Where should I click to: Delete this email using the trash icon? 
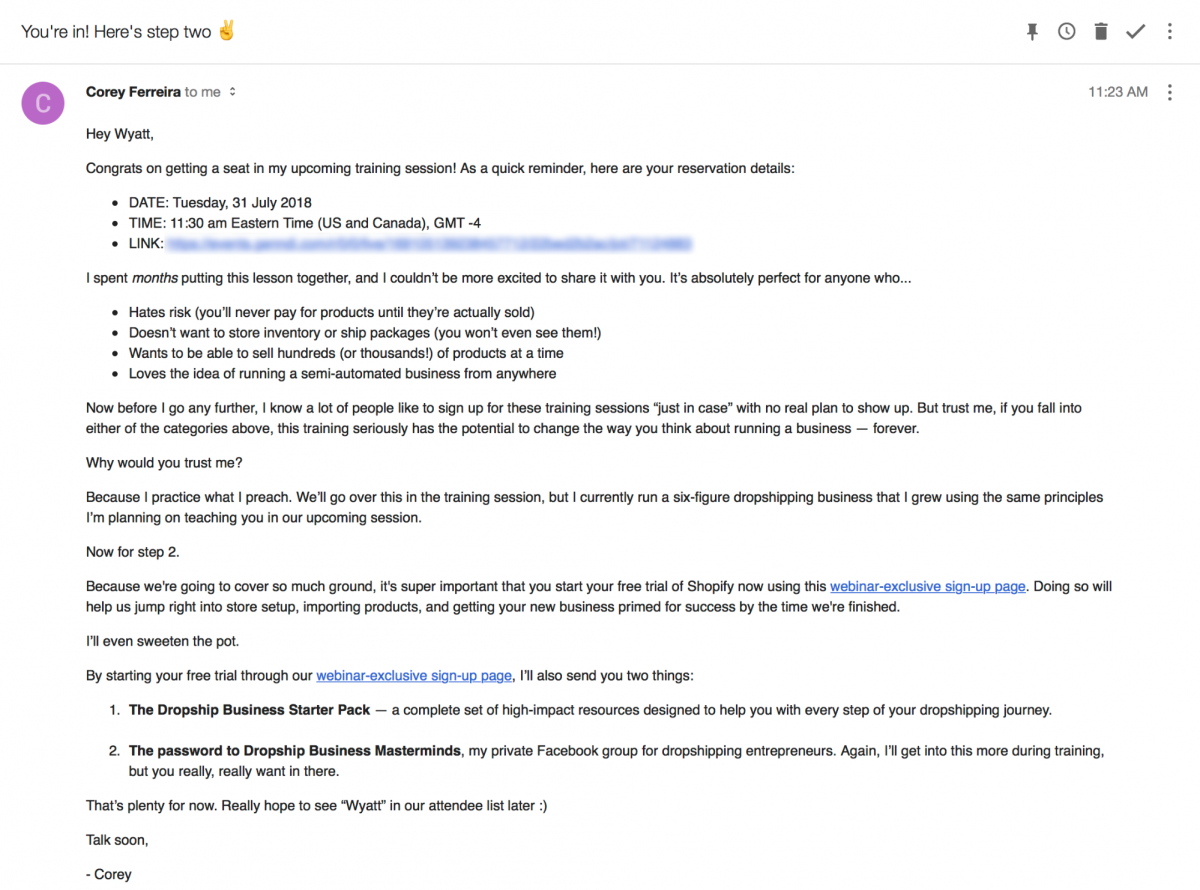pos(1101,32)
